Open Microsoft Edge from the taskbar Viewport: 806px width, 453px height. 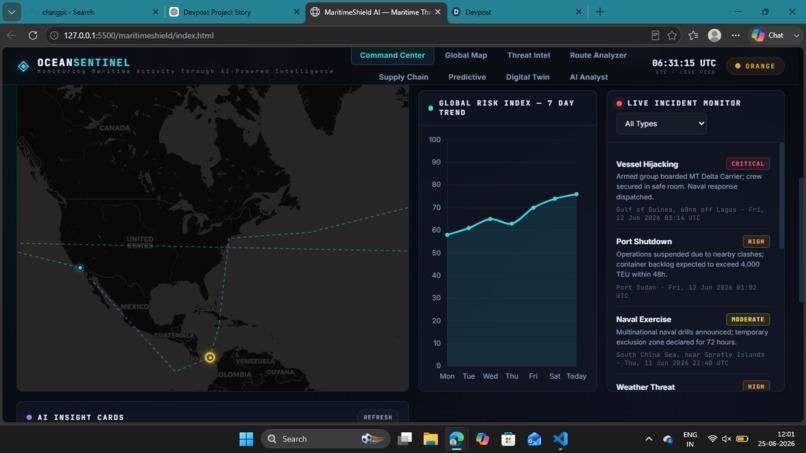(x=456, y=439)
